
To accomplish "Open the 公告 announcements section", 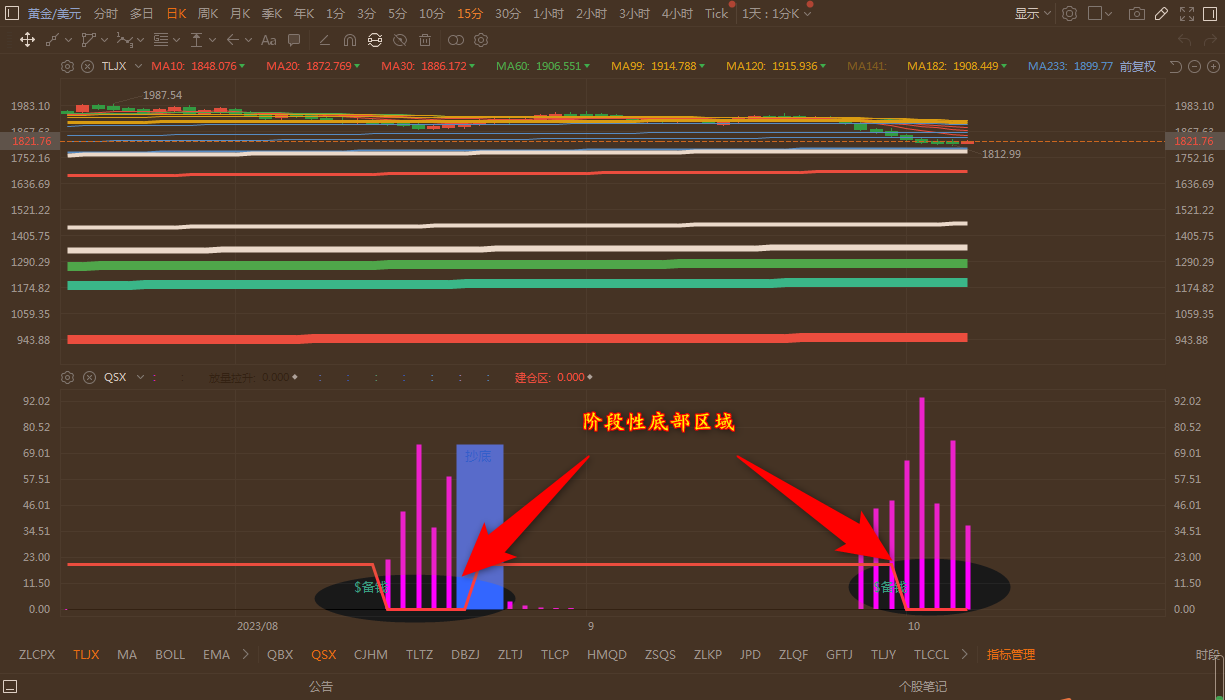I will click(x=321, y=687).
